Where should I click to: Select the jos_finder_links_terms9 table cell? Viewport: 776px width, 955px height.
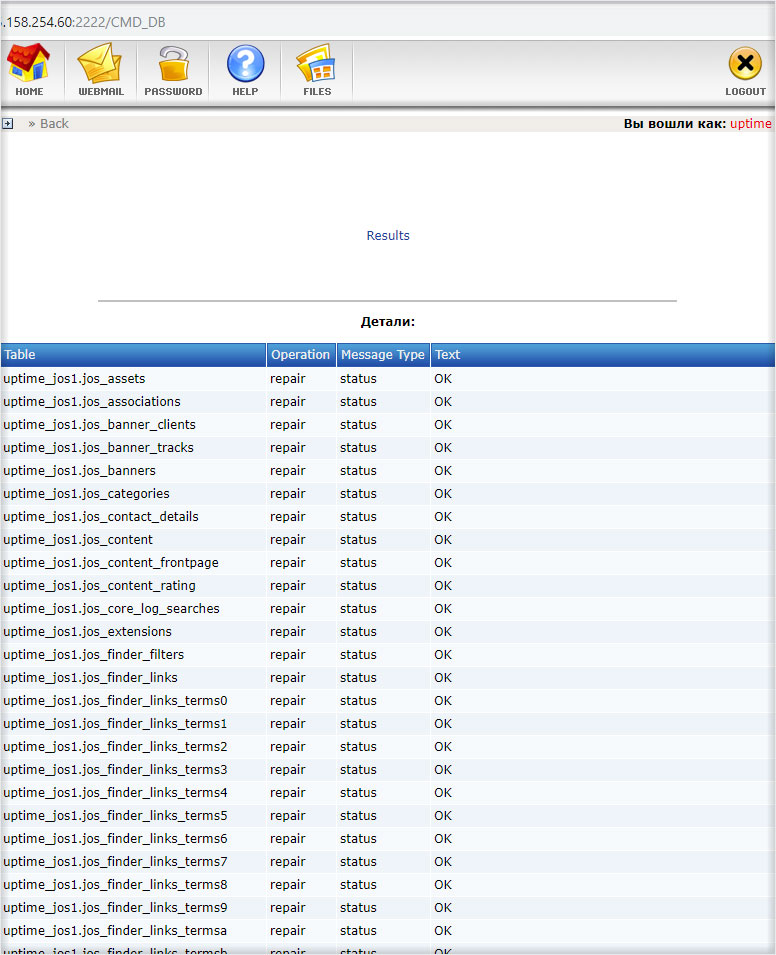(133, 908)
